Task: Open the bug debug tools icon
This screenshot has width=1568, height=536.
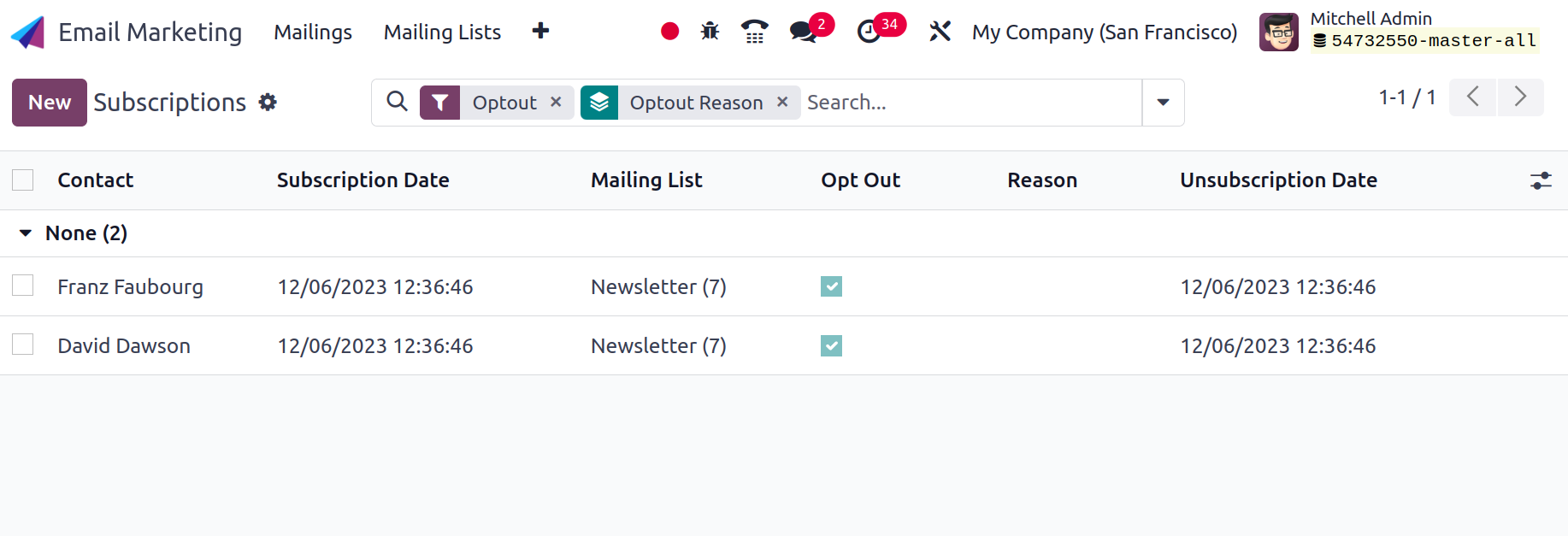Action: [x=710, y=32]
